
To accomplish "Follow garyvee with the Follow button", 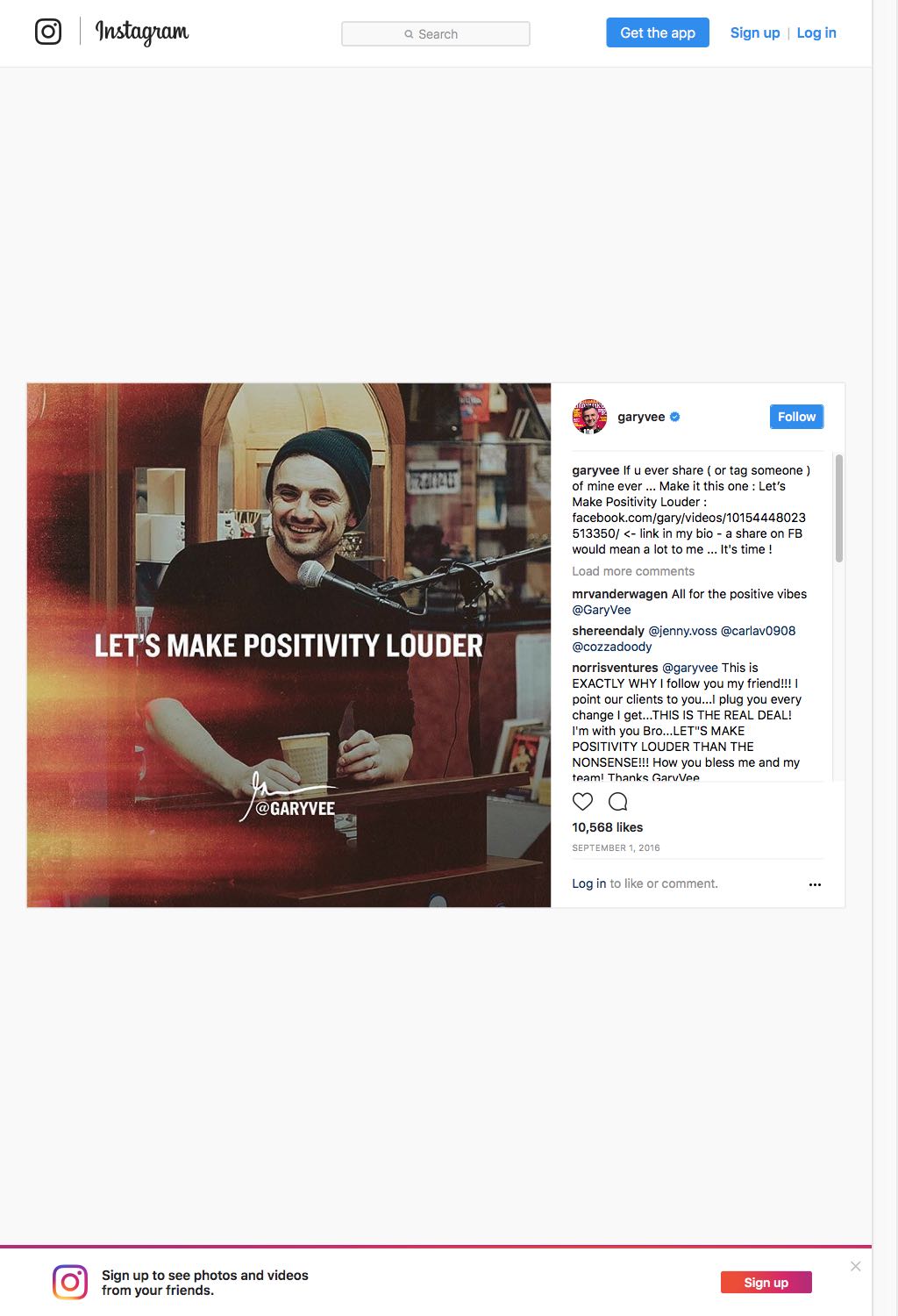I will pos(796,417).
